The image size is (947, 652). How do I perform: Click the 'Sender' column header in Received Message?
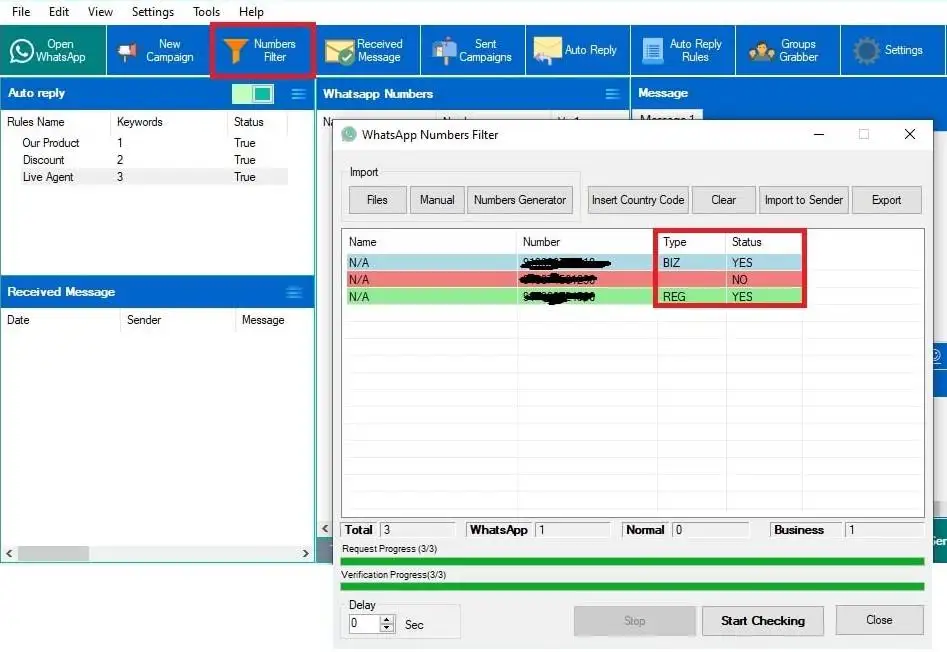point(144,320)
